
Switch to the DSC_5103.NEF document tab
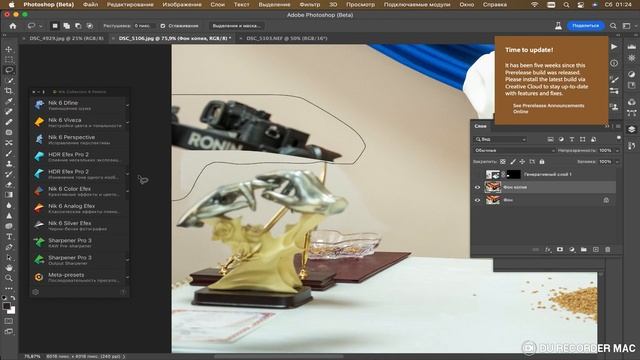(x=287, y=38)
